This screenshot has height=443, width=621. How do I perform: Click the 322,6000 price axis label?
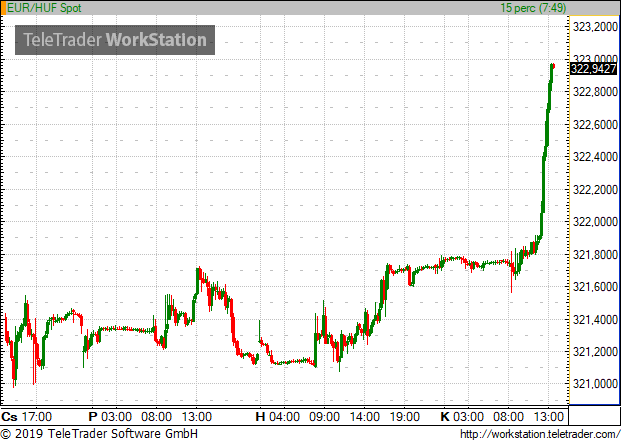(595, 125)
